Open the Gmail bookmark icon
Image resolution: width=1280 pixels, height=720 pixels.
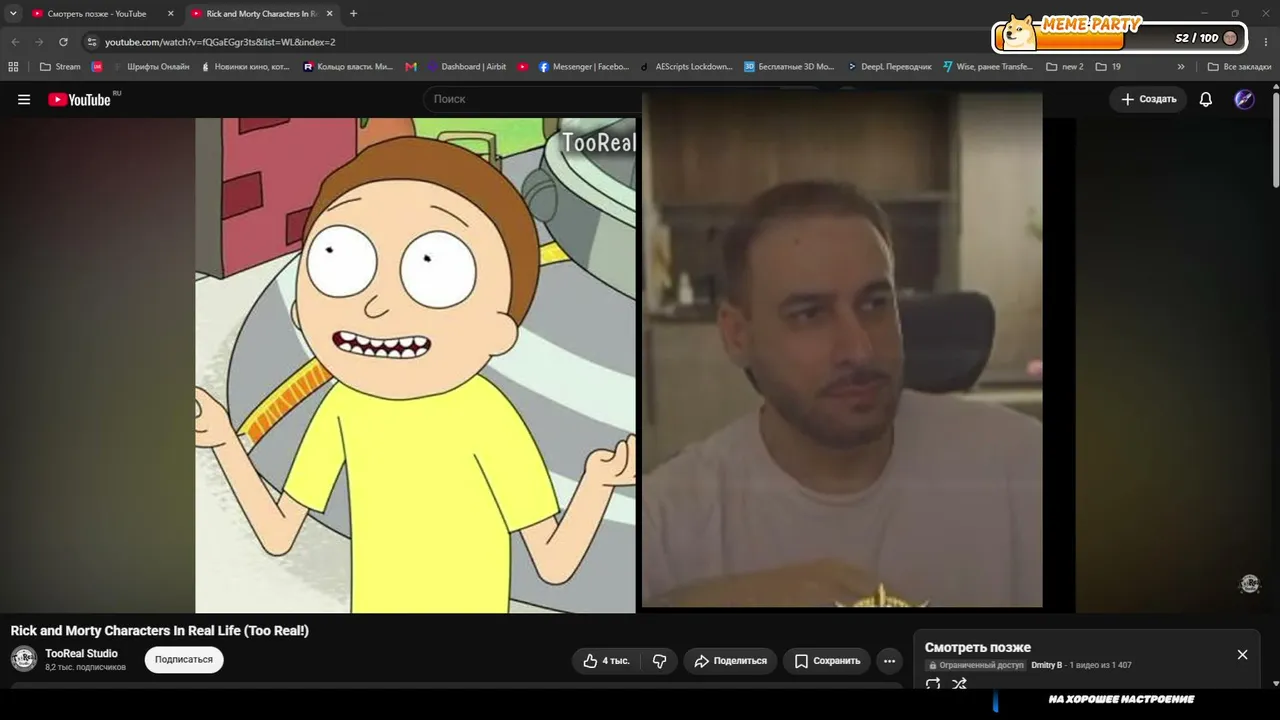pos(411,67)
